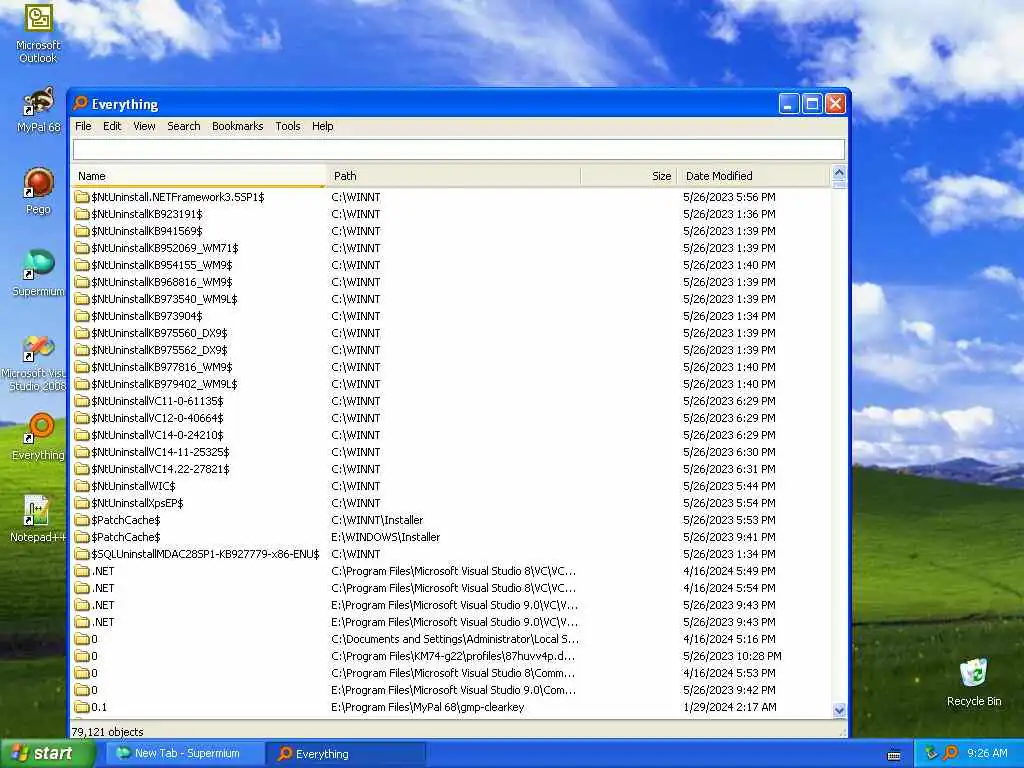
Task: Click the Everything title bar magnifier icon
Action: 80,103
